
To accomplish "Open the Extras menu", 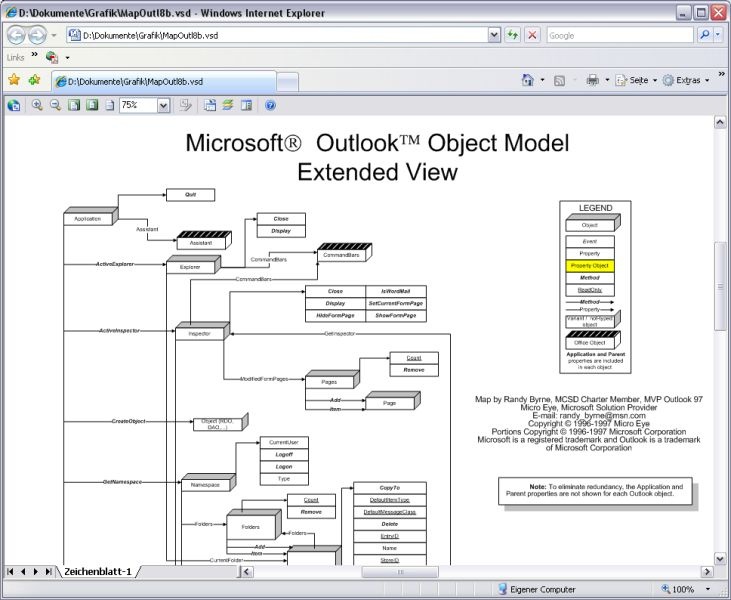I will 686,80.
